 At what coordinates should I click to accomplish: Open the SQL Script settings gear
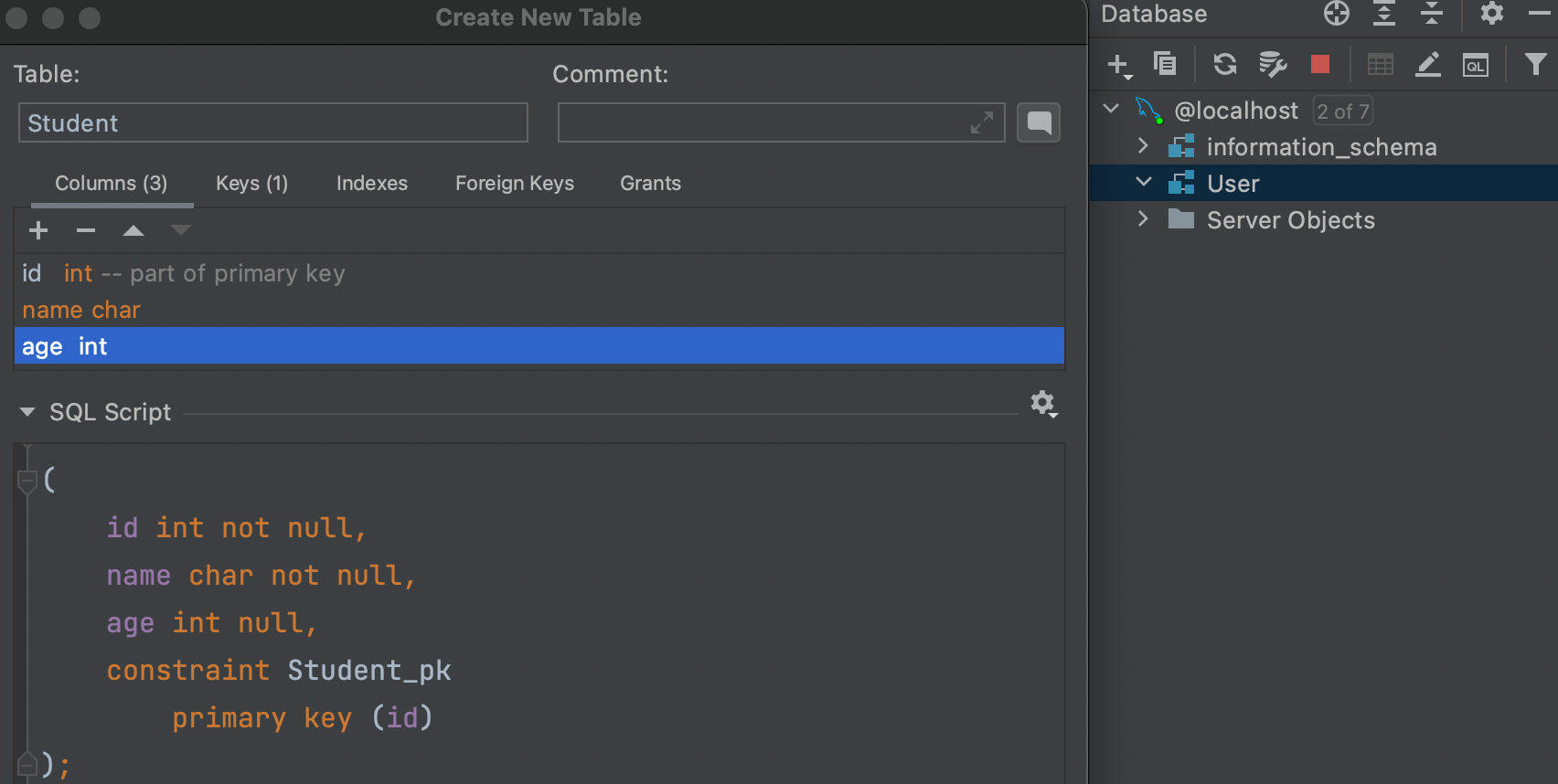tap(1043, 404)
